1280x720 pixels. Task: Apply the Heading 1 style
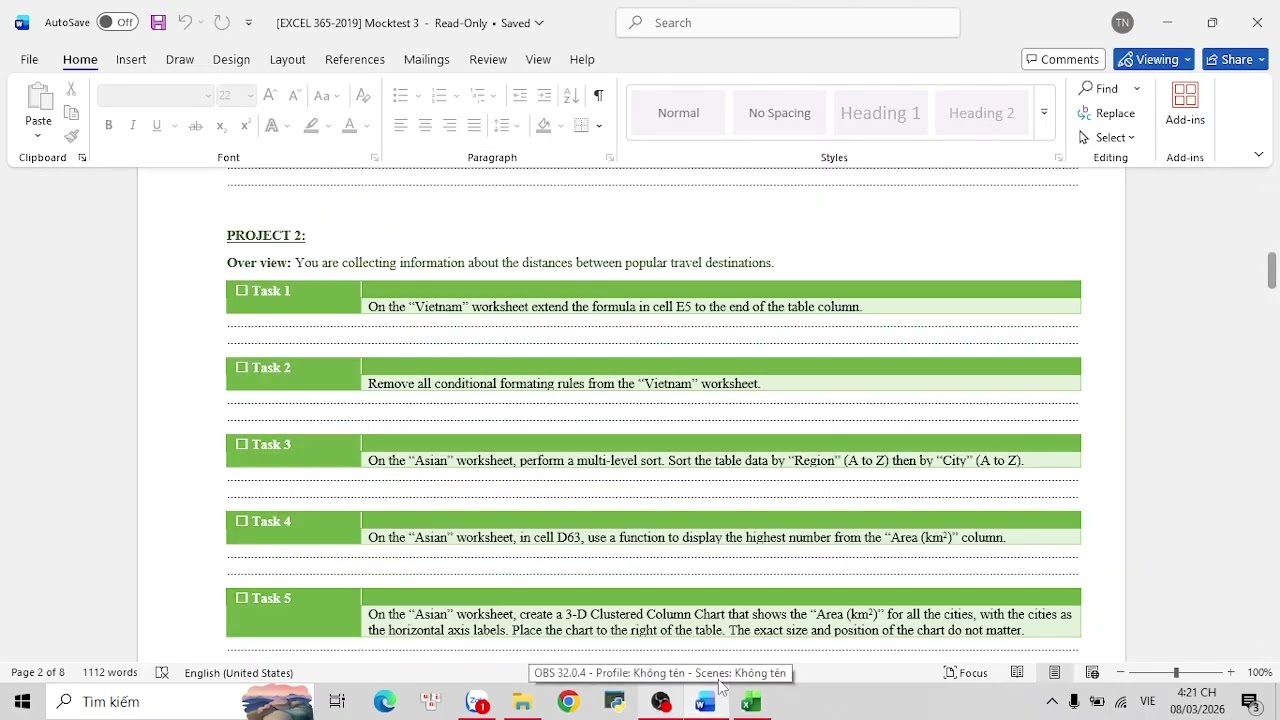(881, 112)
